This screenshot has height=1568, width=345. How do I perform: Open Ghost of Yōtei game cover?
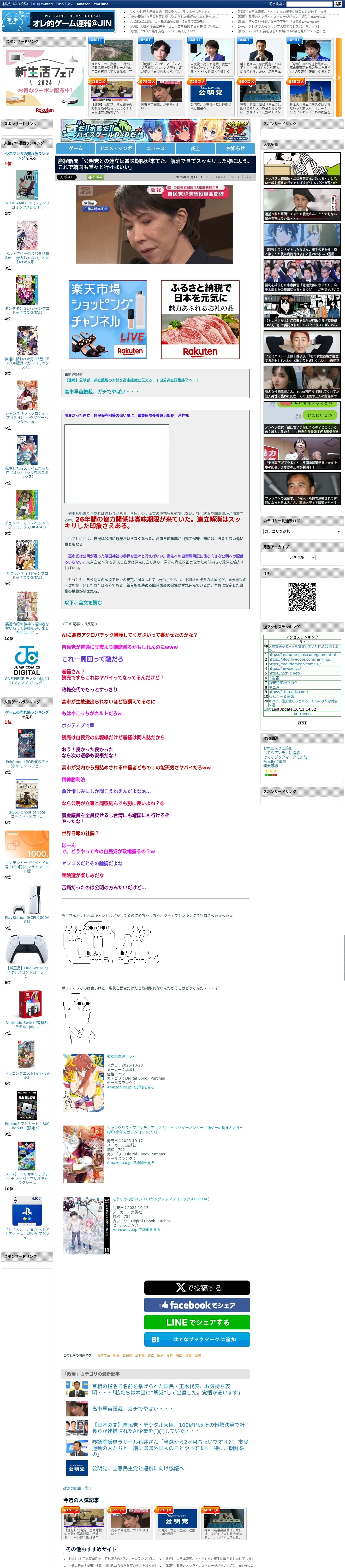click(x=27, y=794)
